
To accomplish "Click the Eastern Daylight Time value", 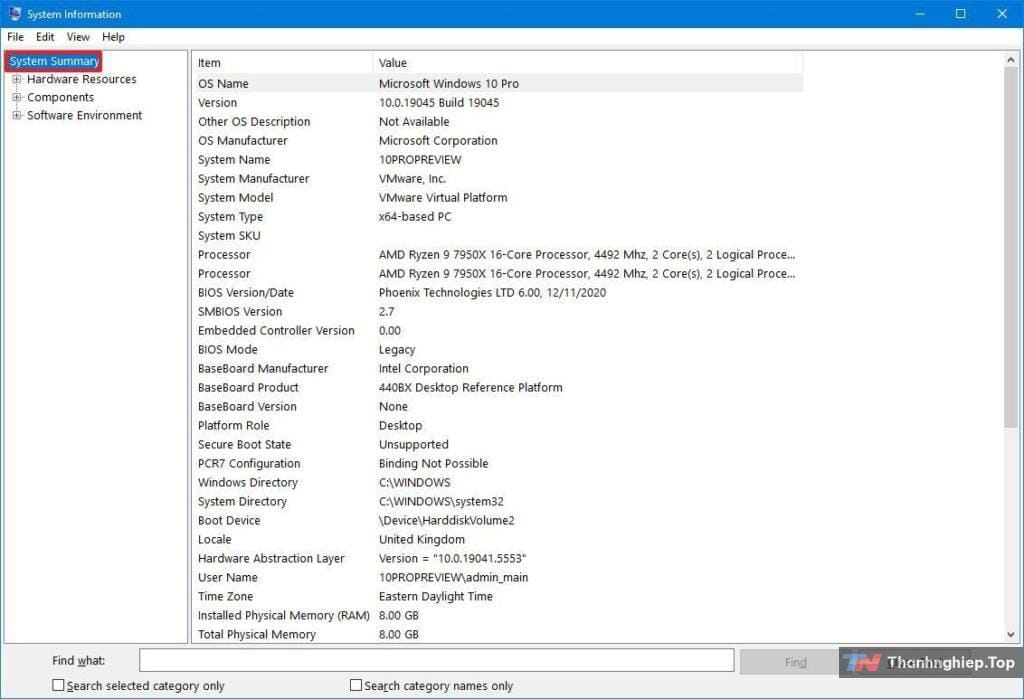I will tap(436, 596).
